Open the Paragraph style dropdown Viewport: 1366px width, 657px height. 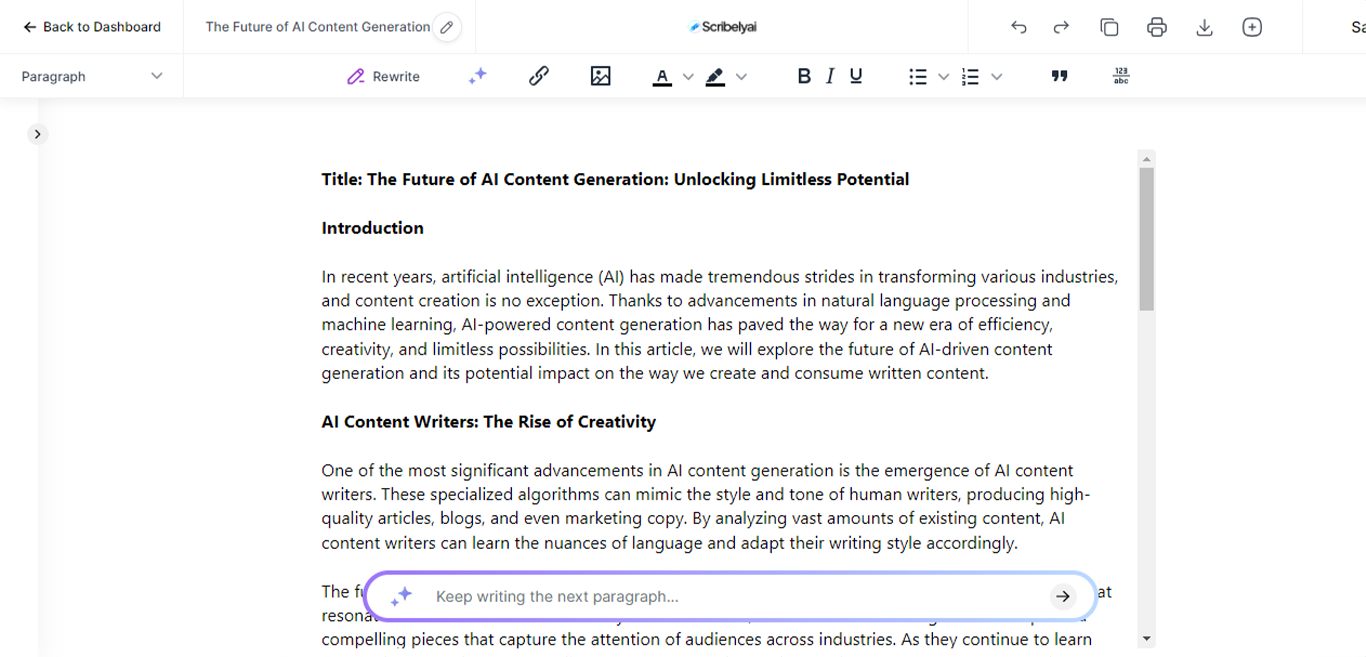(x=91, y=76)
